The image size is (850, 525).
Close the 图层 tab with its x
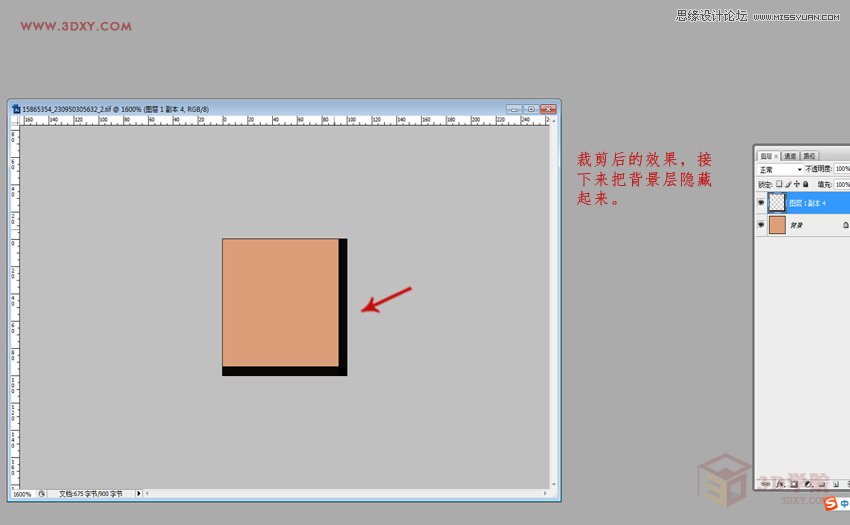[776, 156]
